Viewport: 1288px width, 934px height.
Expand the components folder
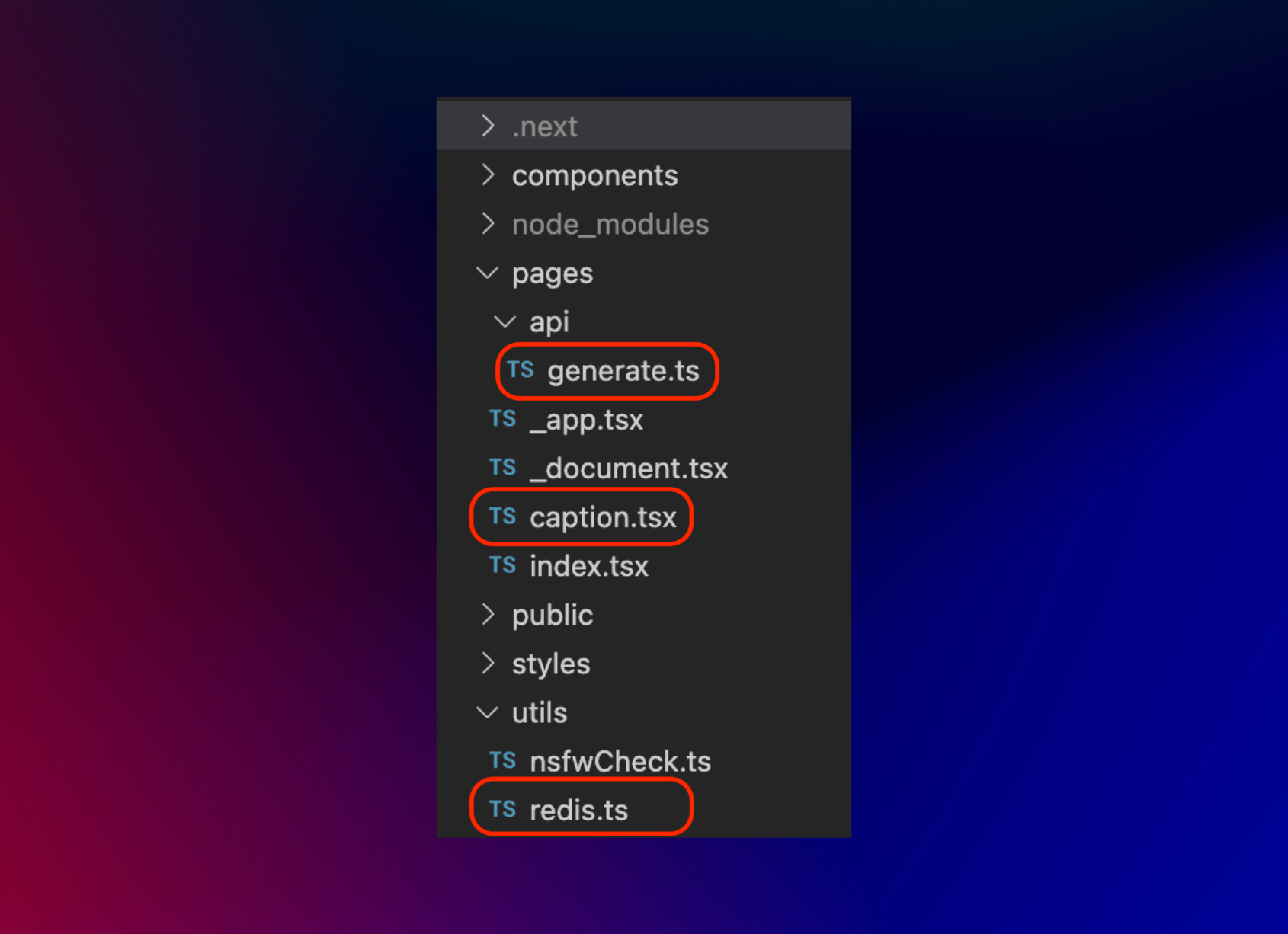coord(488,174)
